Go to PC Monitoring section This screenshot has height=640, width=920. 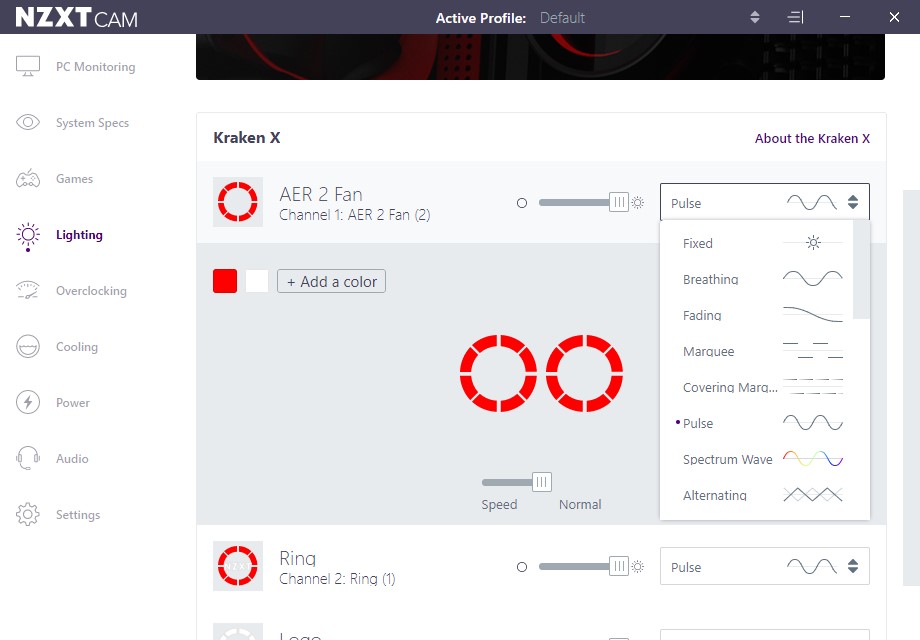[x=96, y=67]
